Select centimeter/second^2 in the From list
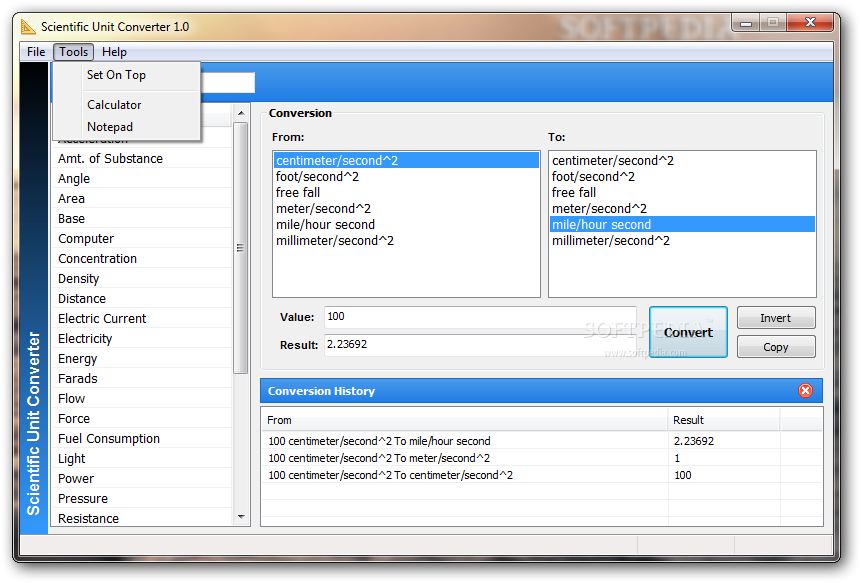The image size is (861, 583). pos(406,160)
